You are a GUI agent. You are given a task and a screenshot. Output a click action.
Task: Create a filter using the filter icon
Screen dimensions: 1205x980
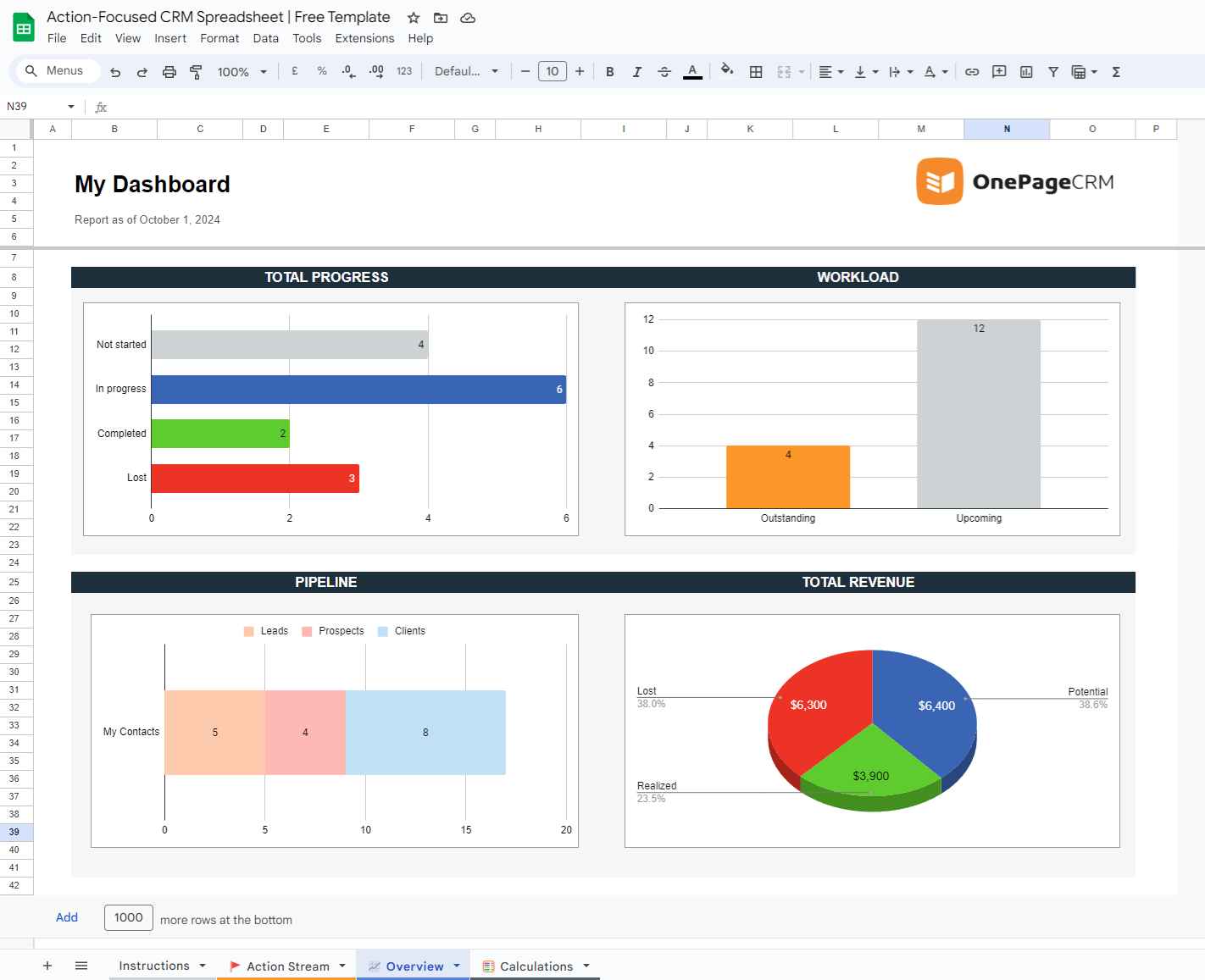(x=1052, y=71)
